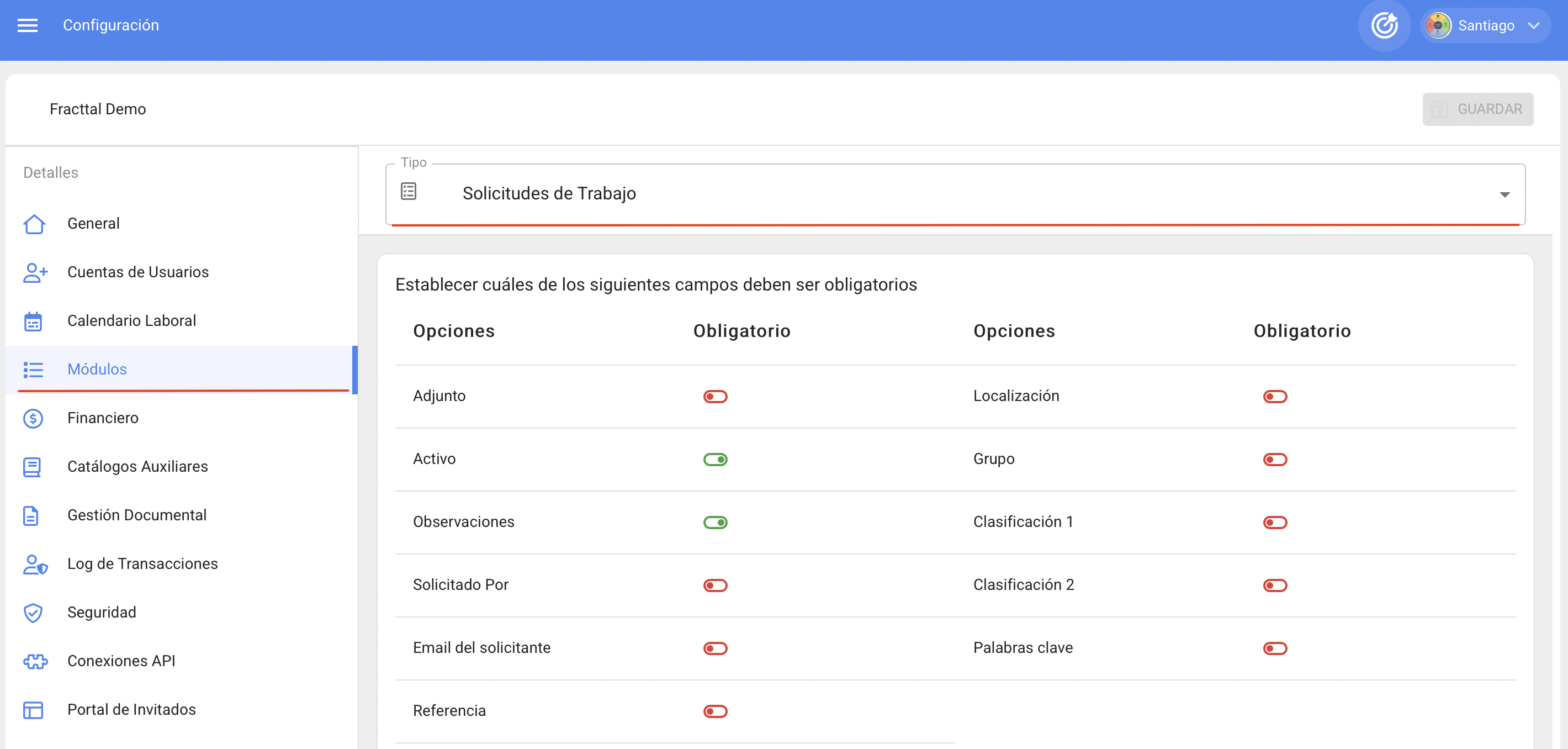Open Catálogos Auxiliares section

tap(137, 466)
